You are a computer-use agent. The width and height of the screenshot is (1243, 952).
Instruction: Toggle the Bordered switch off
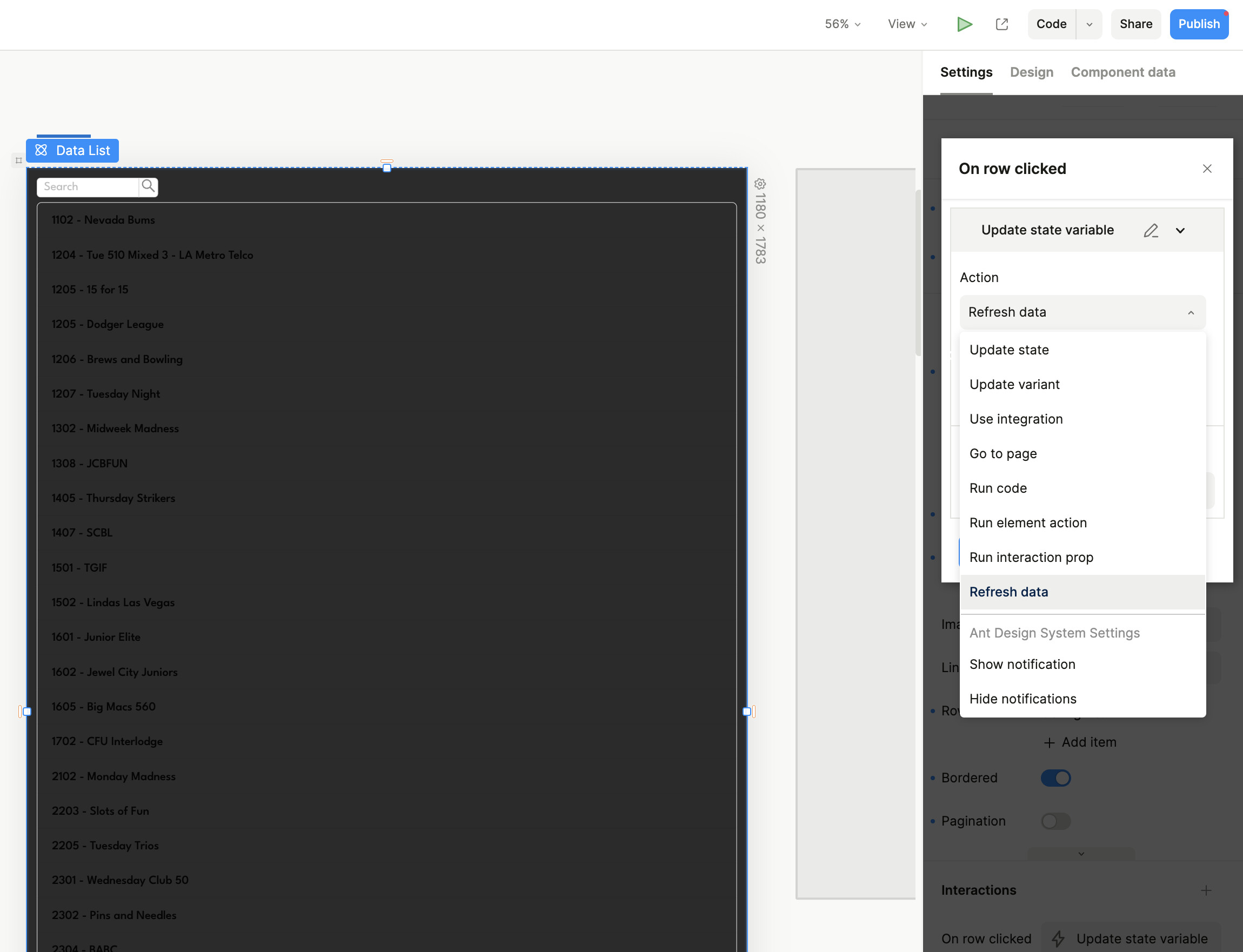coord(1055,778)
